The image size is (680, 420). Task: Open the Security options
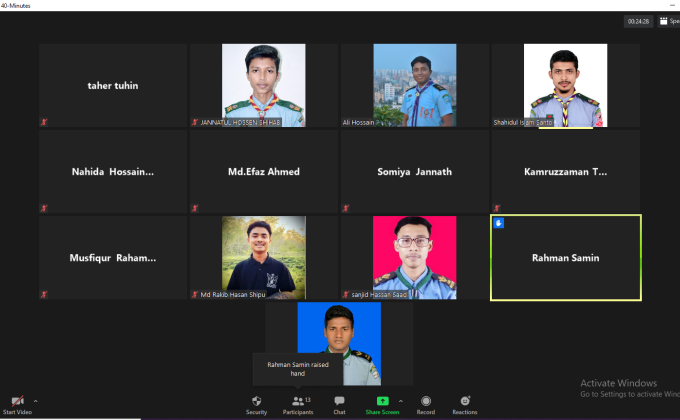(256, 403)
